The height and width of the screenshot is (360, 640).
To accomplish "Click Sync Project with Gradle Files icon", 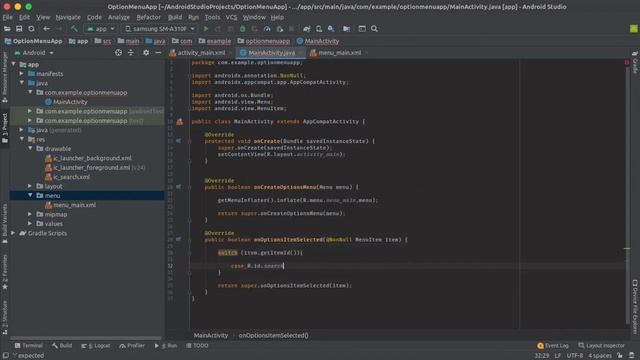I will click(x=307, y=29).
